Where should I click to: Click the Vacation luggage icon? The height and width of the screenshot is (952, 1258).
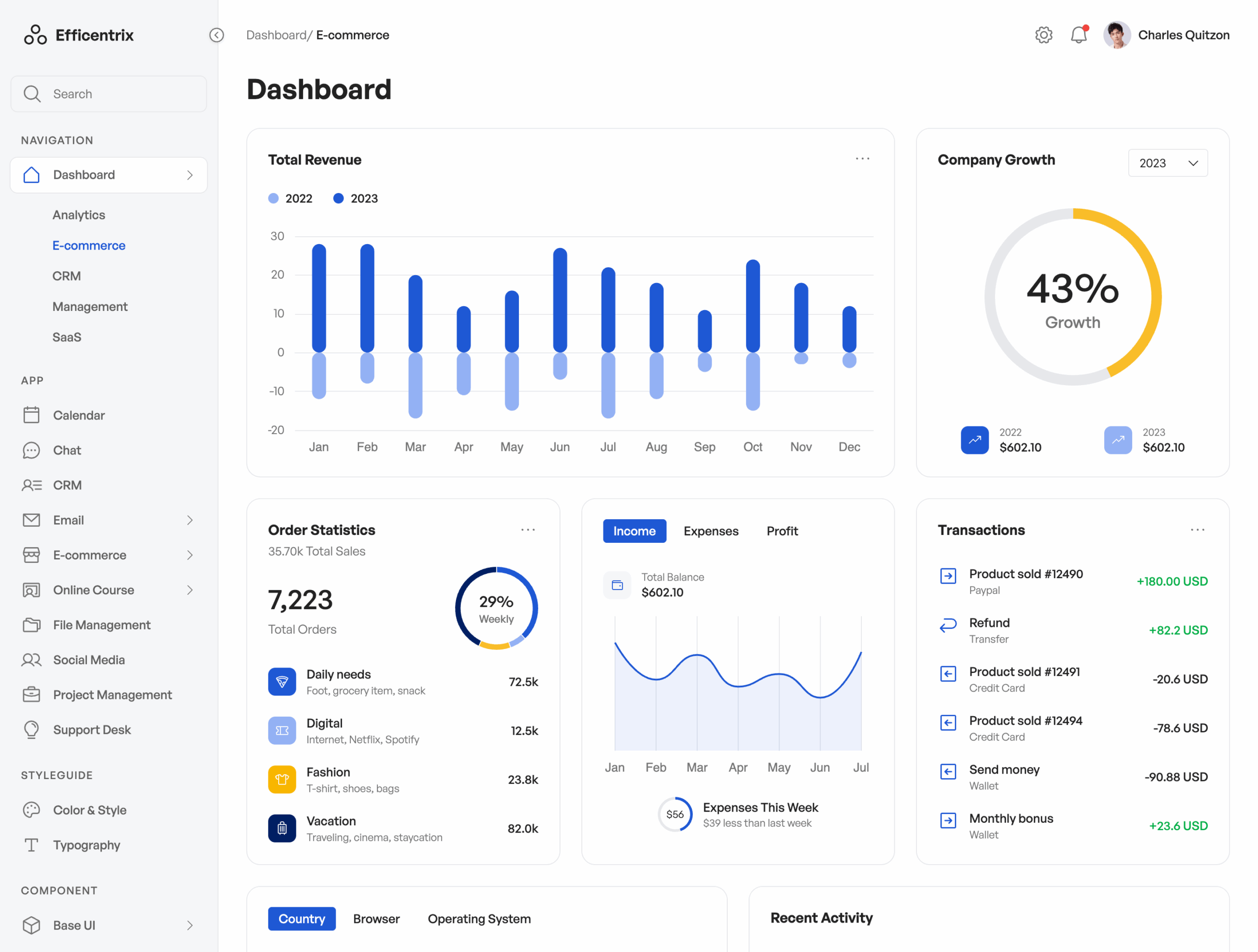coord(282,828)
